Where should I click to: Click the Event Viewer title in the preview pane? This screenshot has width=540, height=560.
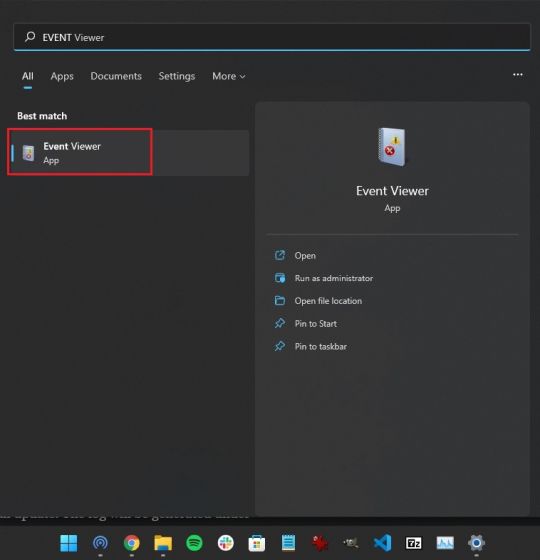[x=392, y=191]
